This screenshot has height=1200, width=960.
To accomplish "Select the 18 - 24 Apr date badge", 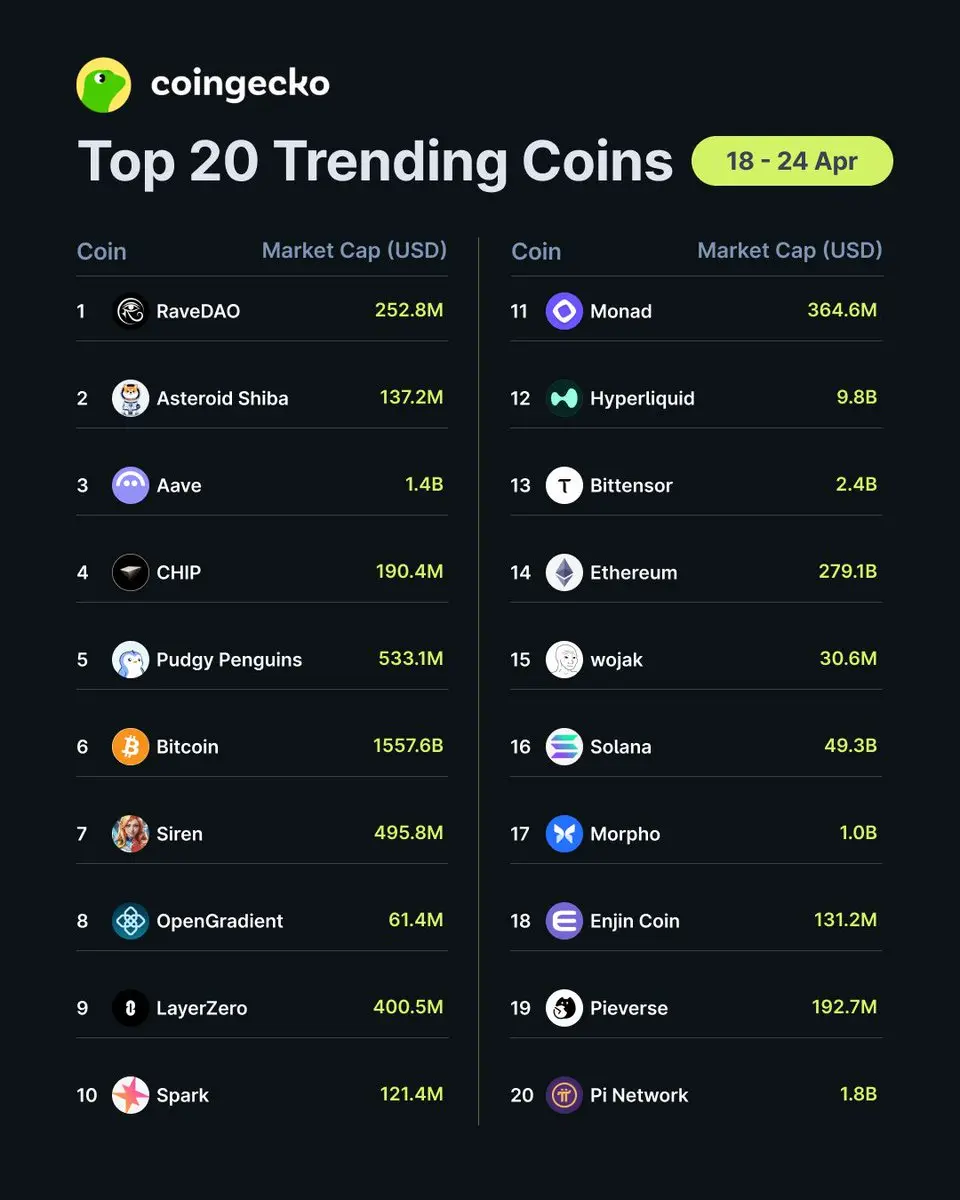I will tap(792, 161).
